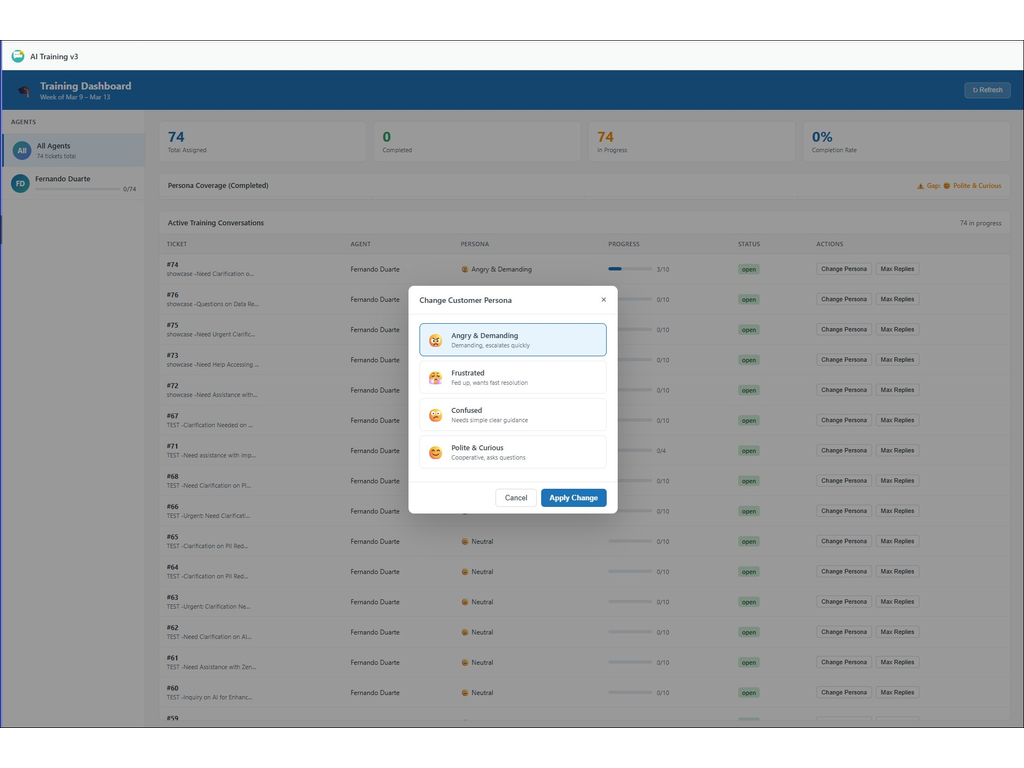
Task: Select the Polite & Curious persona option
Action: pyautogui.click(x=512, y=452)
